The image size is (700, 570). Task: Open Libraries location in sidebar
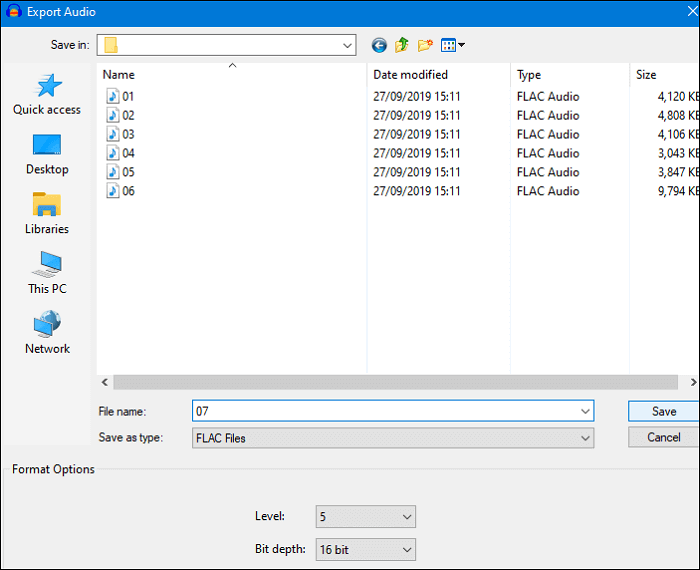pos(47,214)
